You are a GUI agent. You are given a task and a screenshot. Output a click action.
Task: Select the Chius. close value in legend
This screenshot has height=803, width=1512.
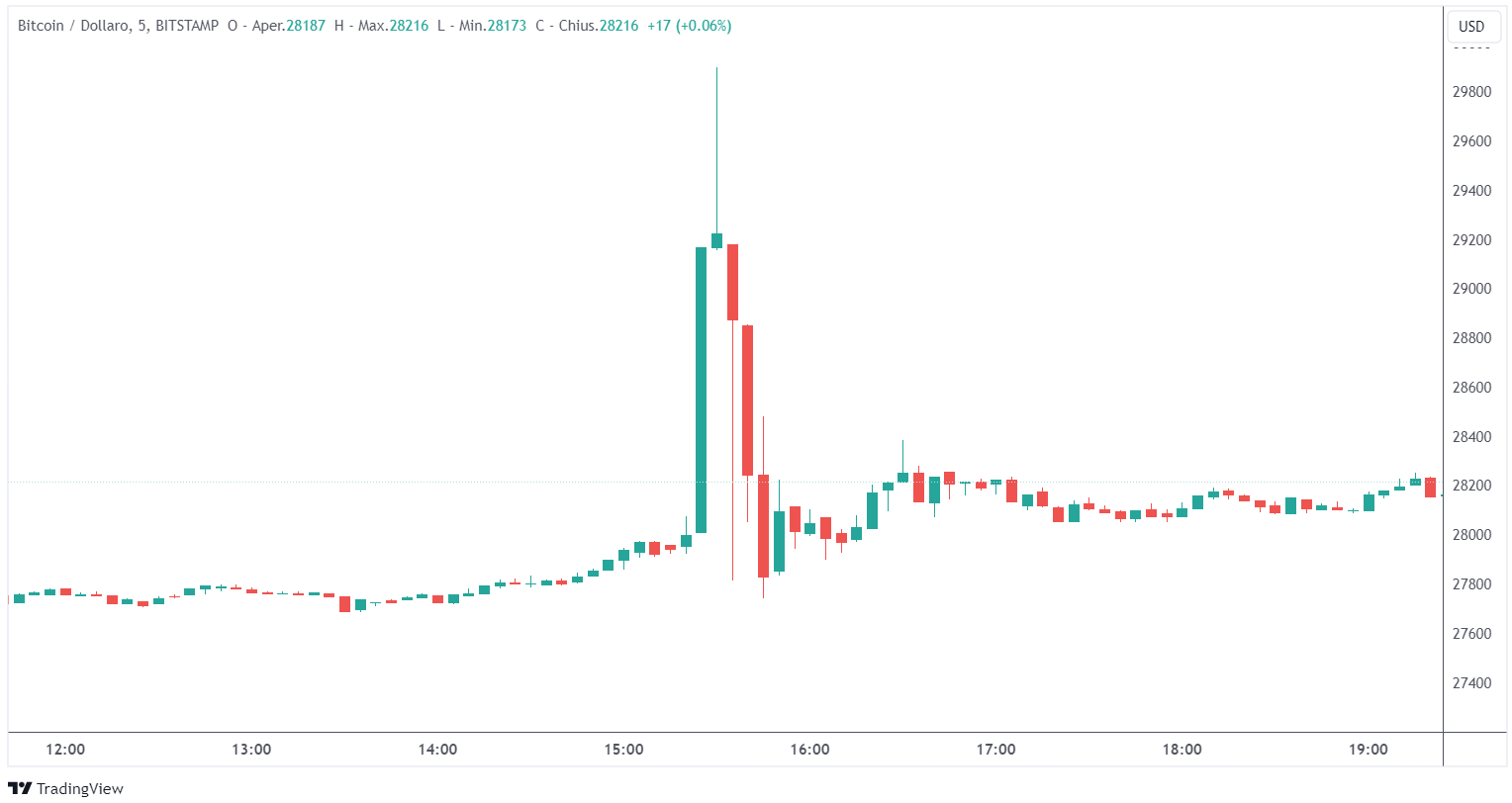pos(618,26)
